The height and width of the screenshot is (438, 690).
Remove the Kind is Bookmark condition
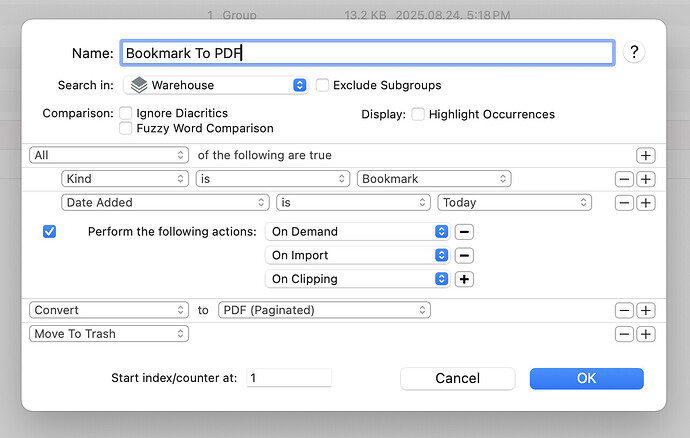click(624, 179)
